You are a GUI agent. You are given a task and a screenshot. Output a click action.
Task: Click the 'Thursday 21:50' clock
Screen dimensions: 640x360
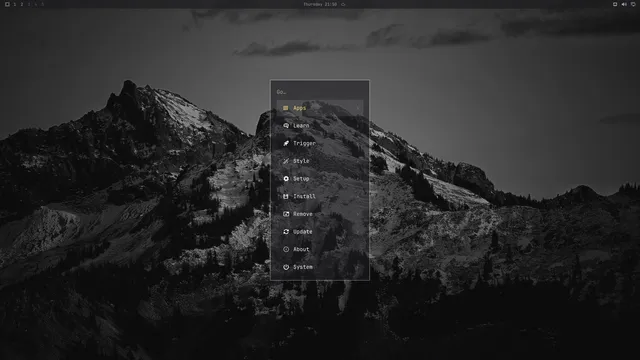(320, 4)
